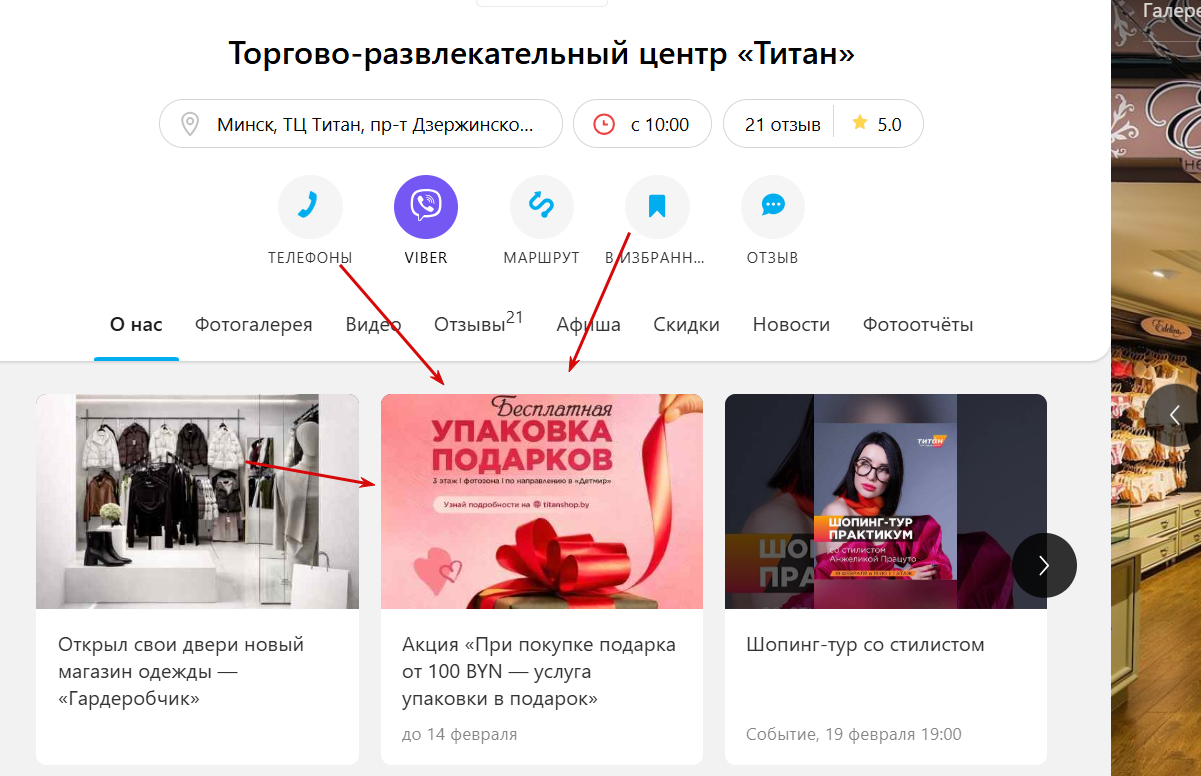Image resolution: width=1201 pixels, height=776 pixels.
Task: Switch to the Видео tab
Action: click(x=373, y=324)
